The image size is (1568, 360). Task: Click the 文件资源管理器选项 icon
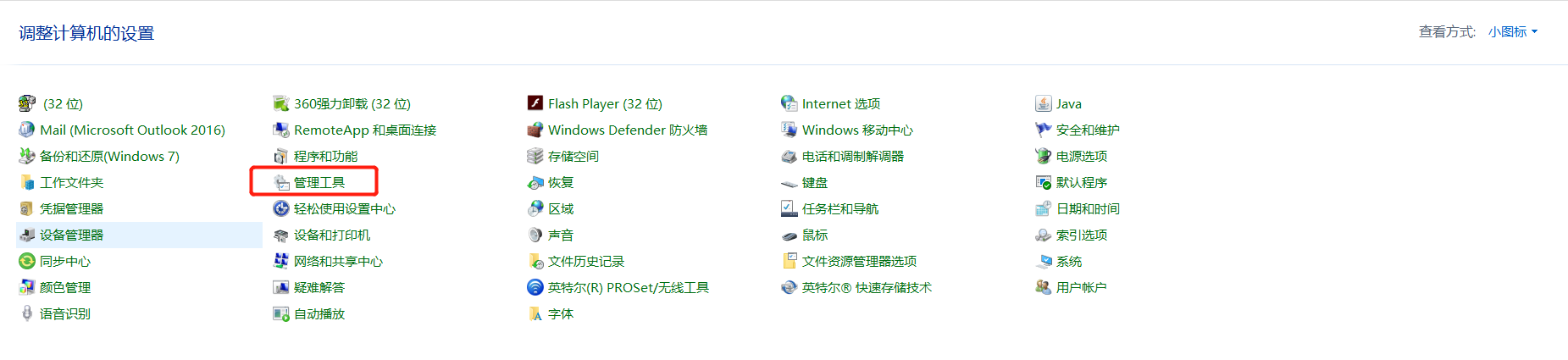point(790,261)
